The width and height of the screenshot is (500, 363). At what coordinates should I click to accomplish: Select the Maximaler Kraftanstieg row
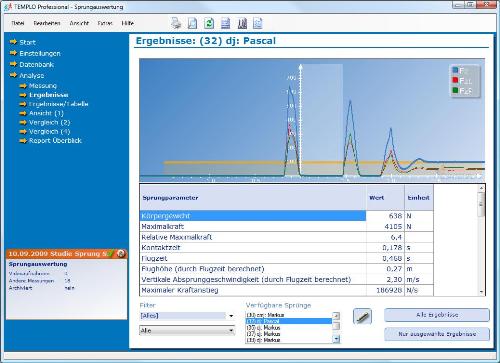click(x=287, y=290)
